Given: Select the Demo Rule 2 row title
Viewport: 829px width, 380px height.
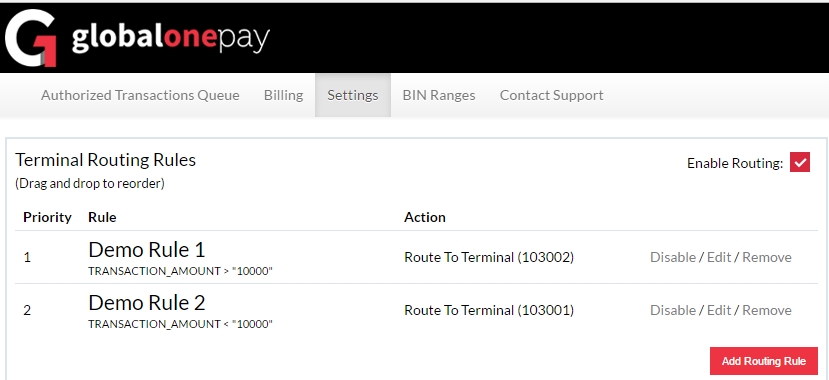Looking at the screenshot, I should pyautogui.click(x=146, y=303).
